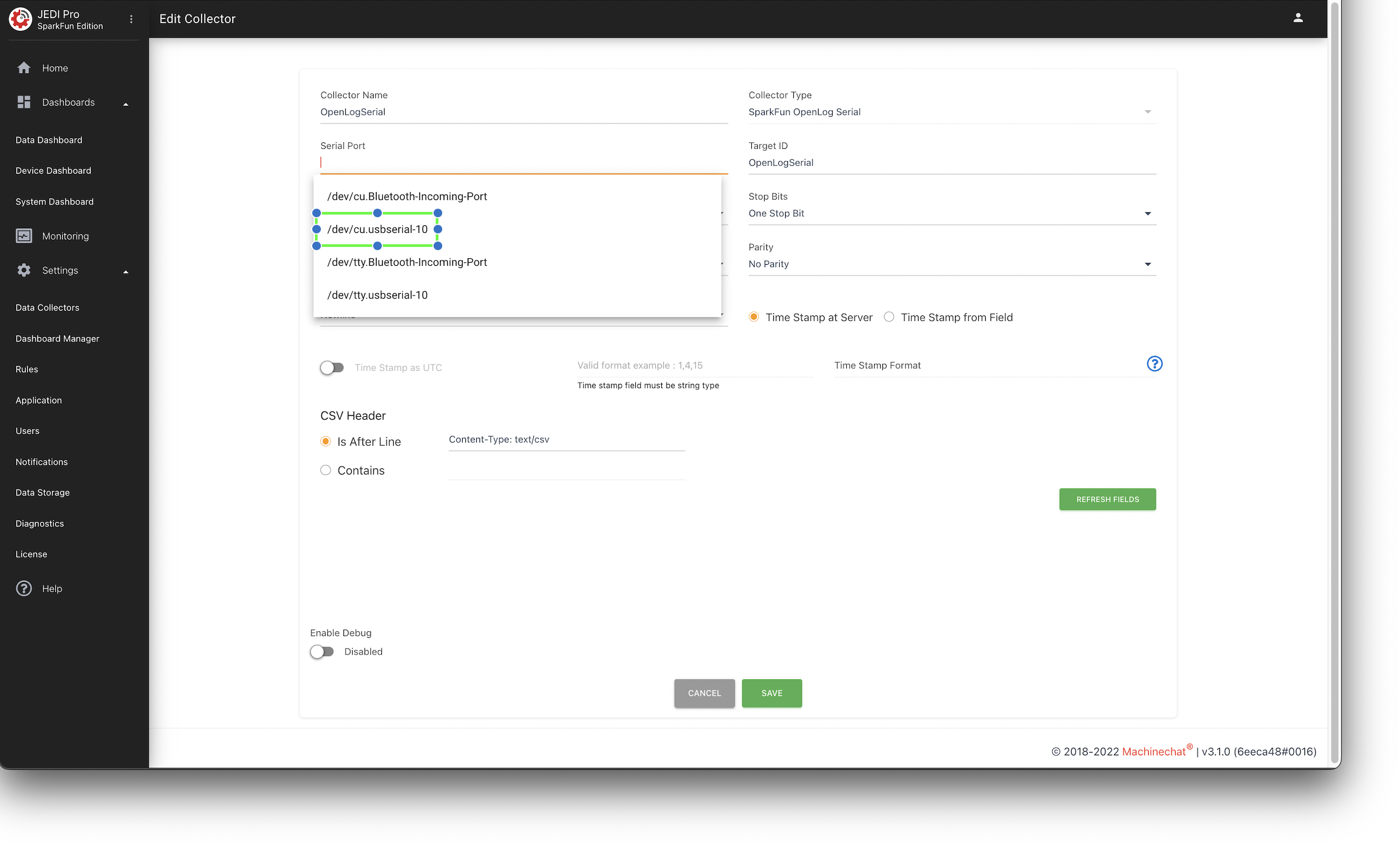Click the Monitoring chart icon
The image size is (1400, 847).
pyautogui.click(x=24, y=236)
